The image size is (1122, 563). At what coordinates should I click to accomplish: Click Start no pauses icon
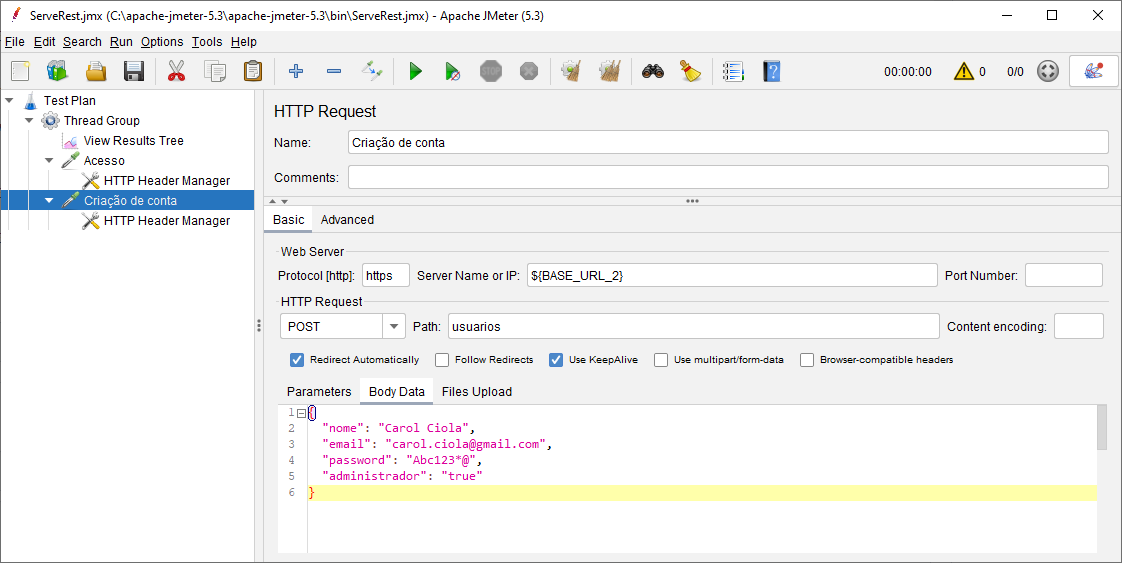coord(452,71)
